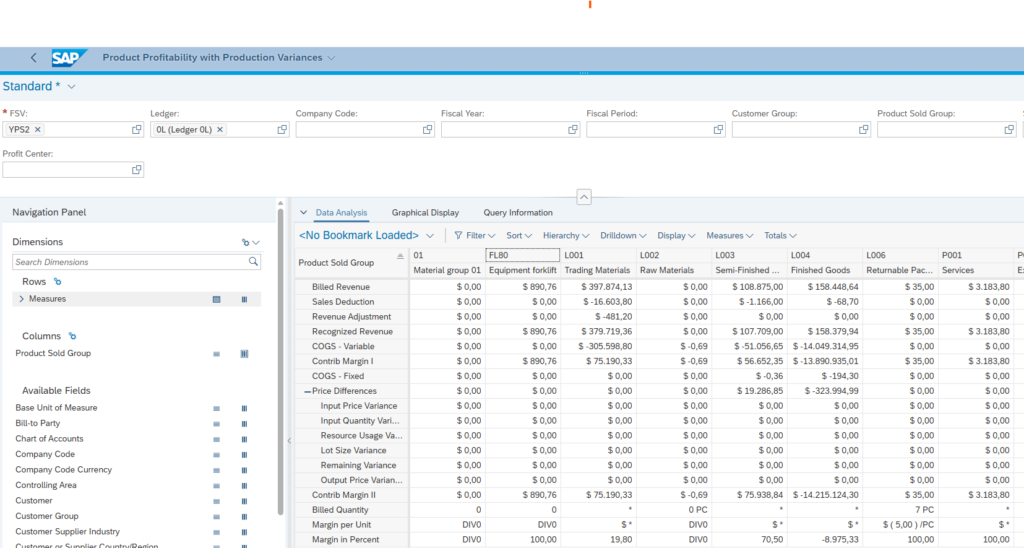Collapse the Price Differences row node
Screen dimensions: 1024x548
pyautogui.click(x=307, y=391)
